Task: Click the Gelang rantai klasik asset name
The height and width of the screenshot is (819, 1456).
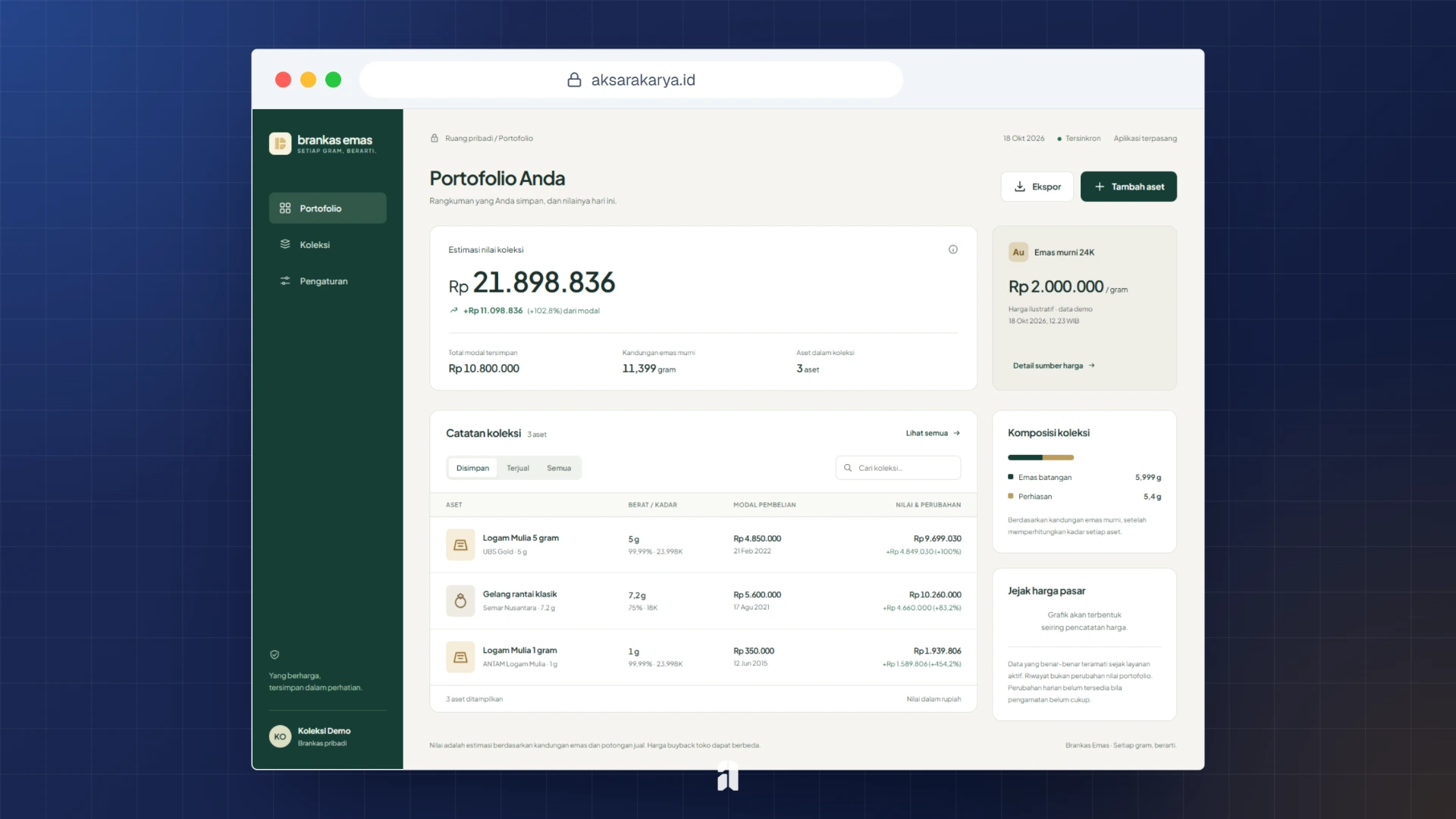Action: pos(519,594)
